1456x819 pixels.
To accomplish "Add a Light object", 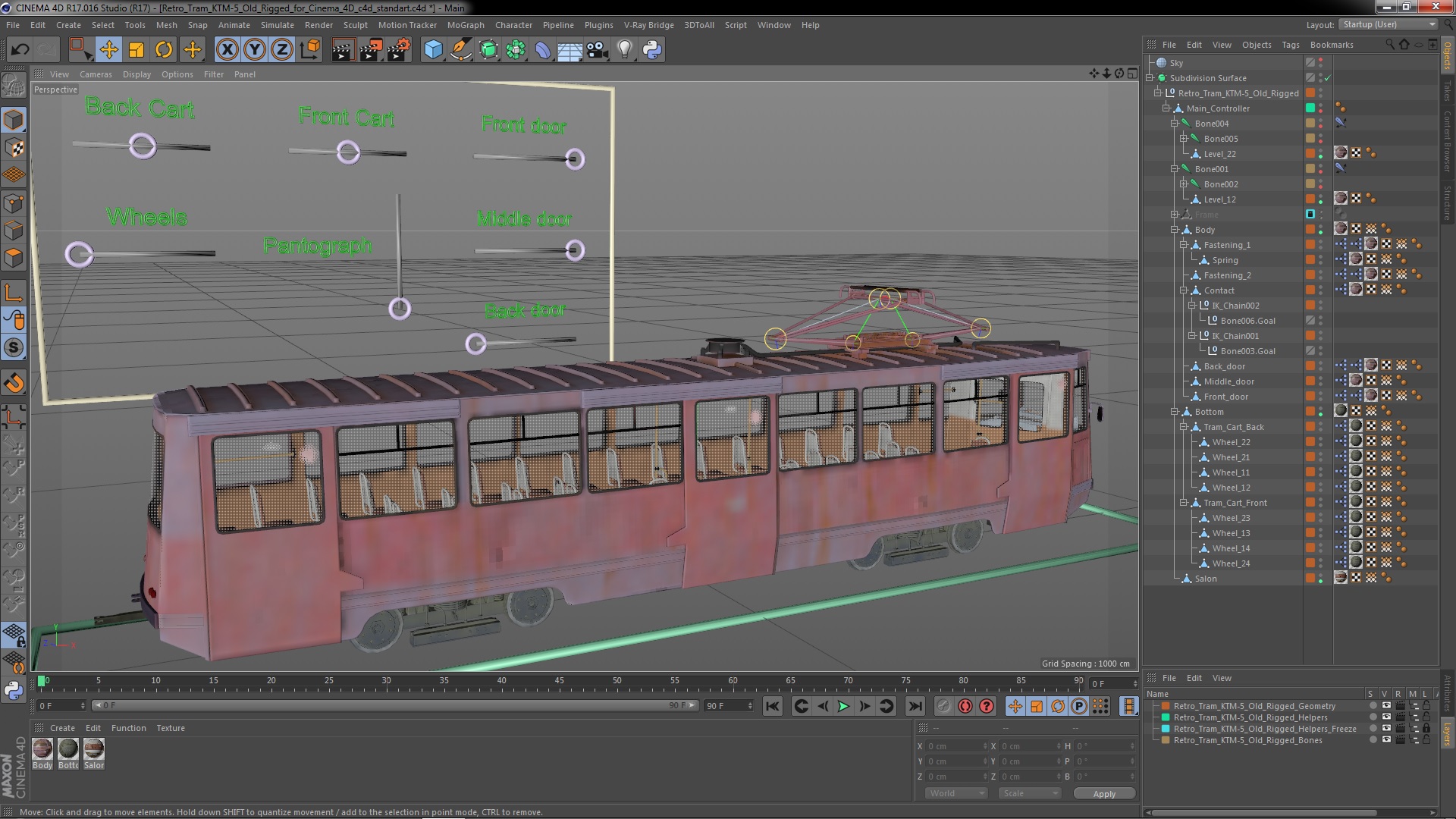I will coord(624,50).
